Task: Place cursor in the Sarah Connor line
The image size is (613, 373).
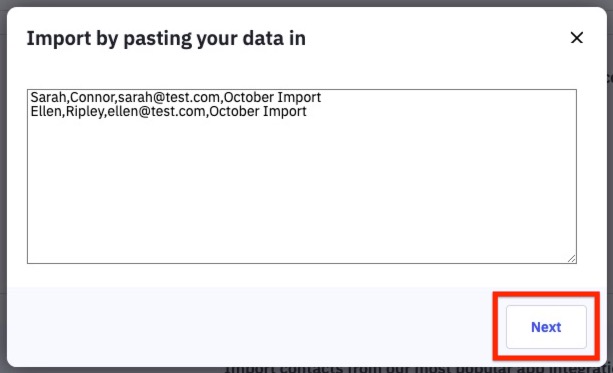Action: pos(176,97)
